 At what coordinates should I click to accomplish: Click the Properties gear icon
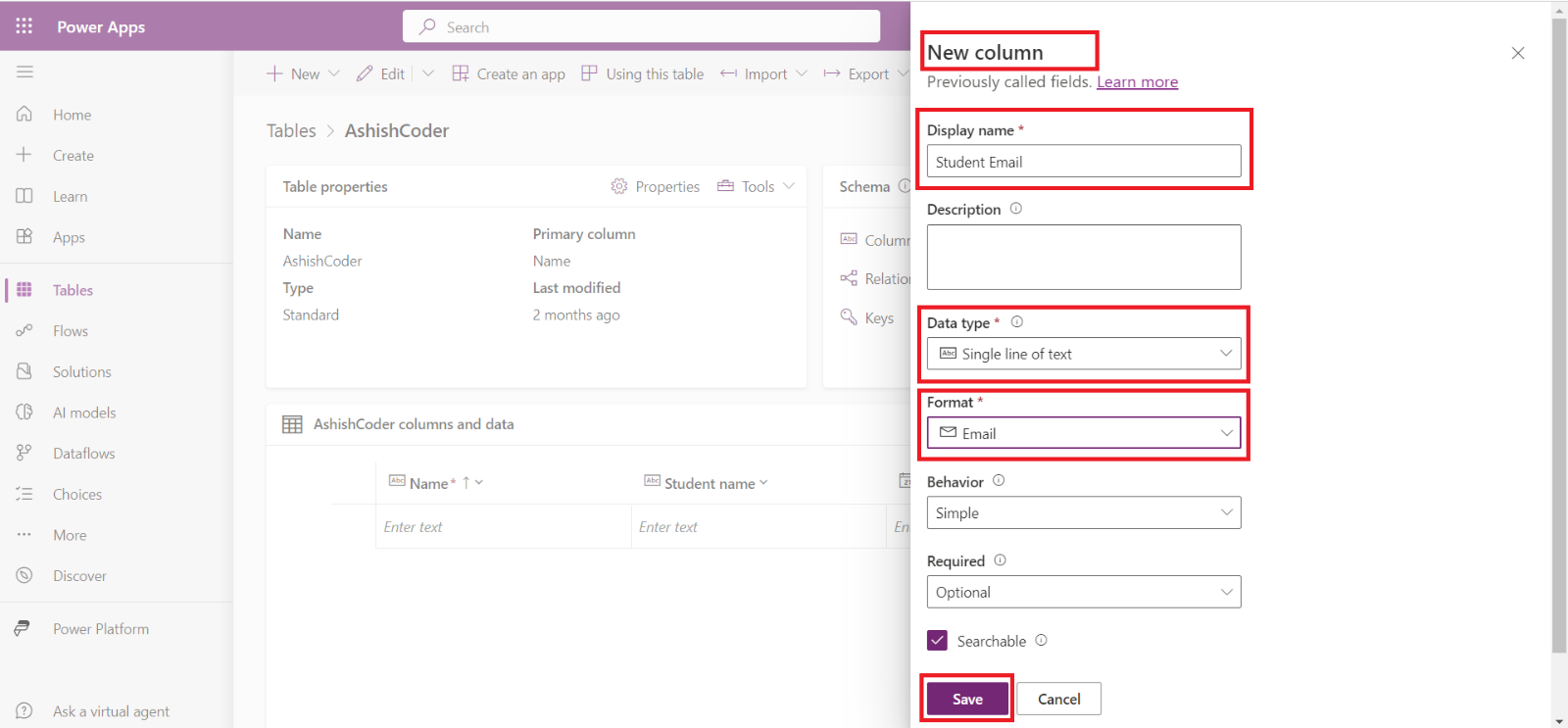coord(618,186)
